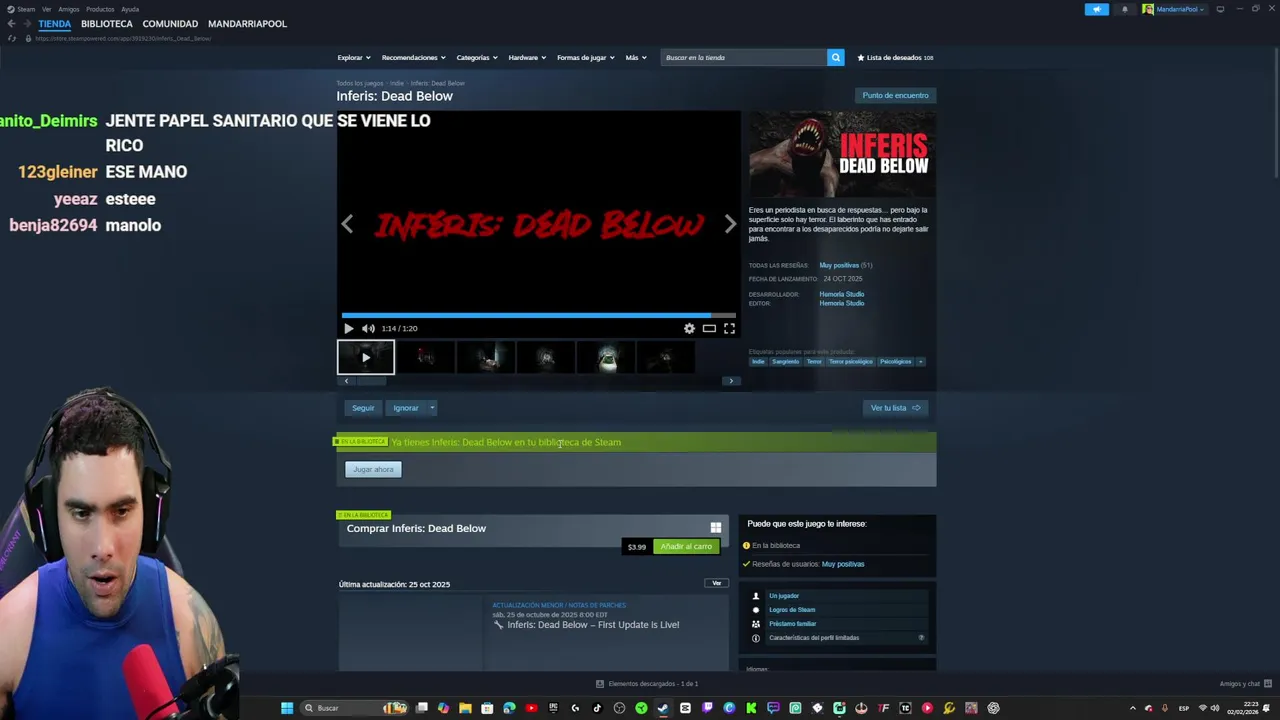Image resolution: width=1280 pixels, height=720 pixels.
Task: Open the Ignorar dropdown arrow
Action: [432, 408]
